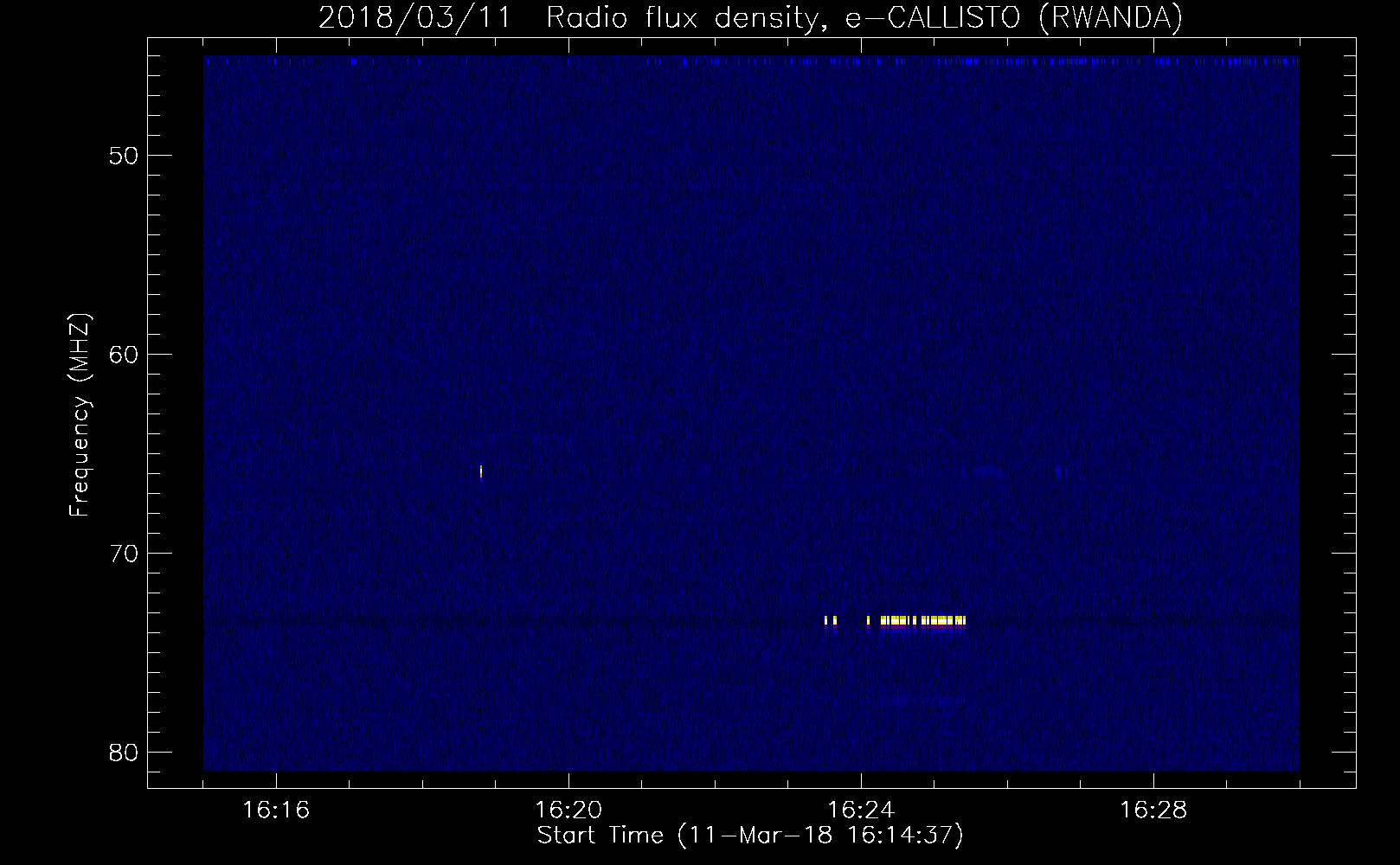1400x865 pixels.
Task: Click the 16:16 time tick label
Action: (x=276, y=811)
